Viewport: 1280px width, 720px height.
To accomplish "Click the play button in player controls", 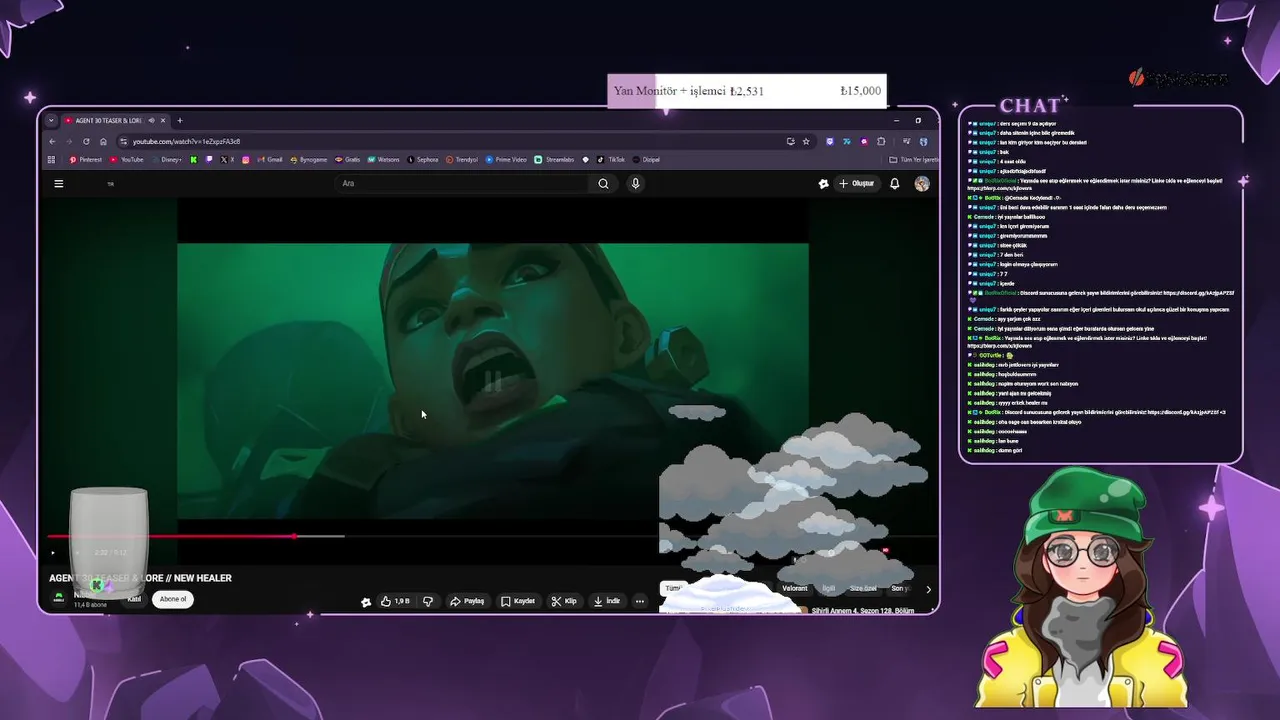I will pos(53,553).
